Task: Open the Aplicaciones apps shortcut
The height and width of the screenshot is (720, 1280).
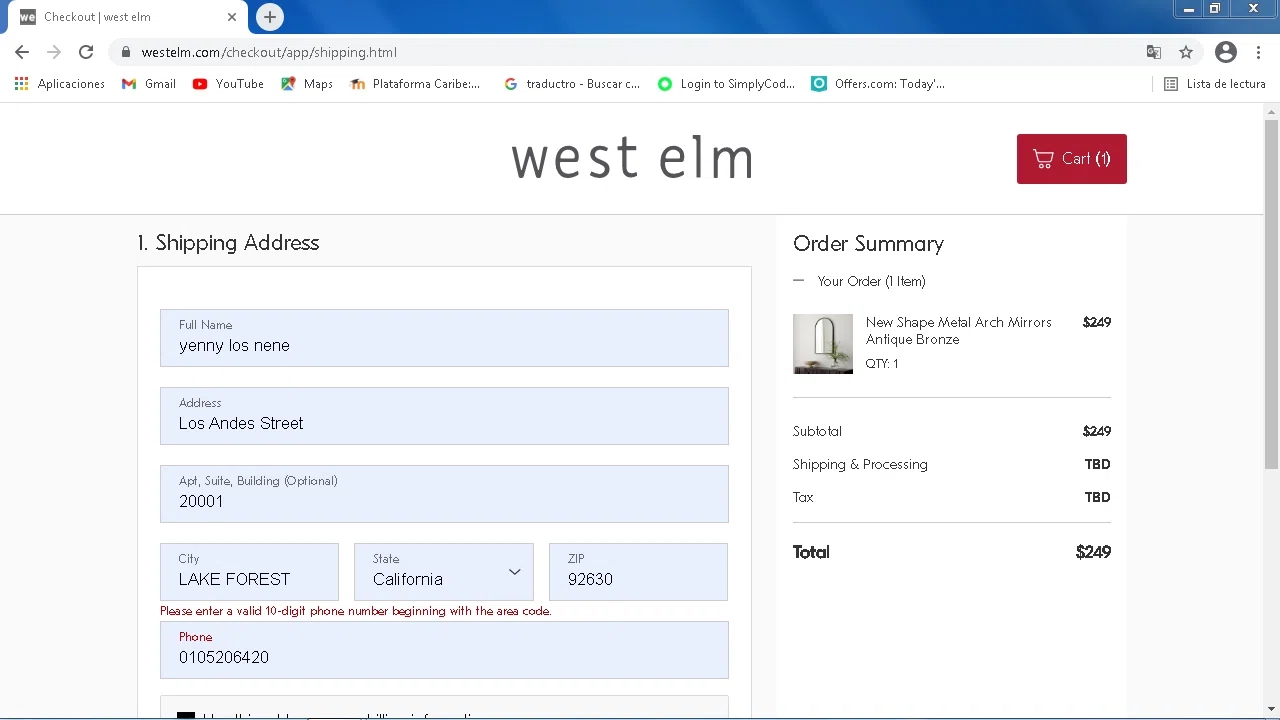Action: [x=60, y=84]
